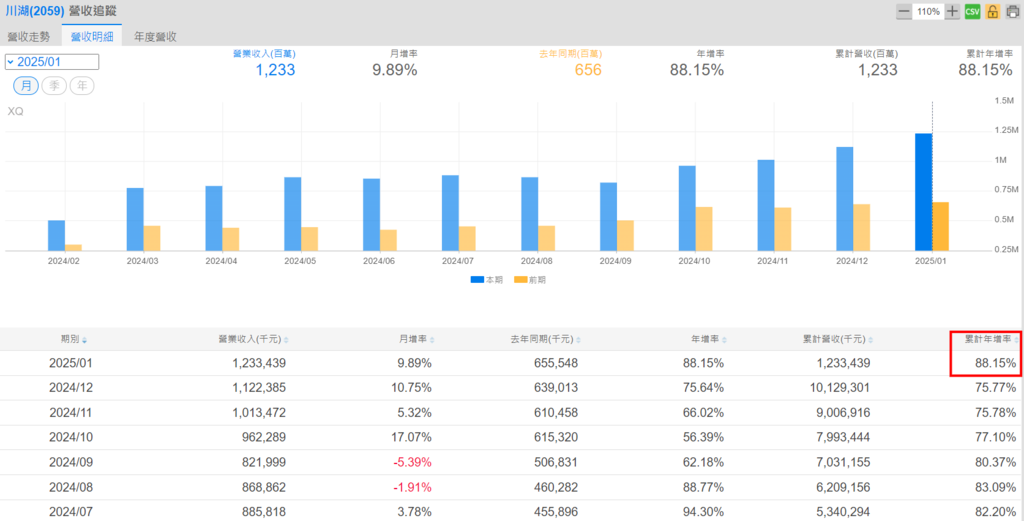This screenshot has height=521, width=1024.
Task: Toggle the orange unlock padlock icon
Action: click(x=993, y=12)
